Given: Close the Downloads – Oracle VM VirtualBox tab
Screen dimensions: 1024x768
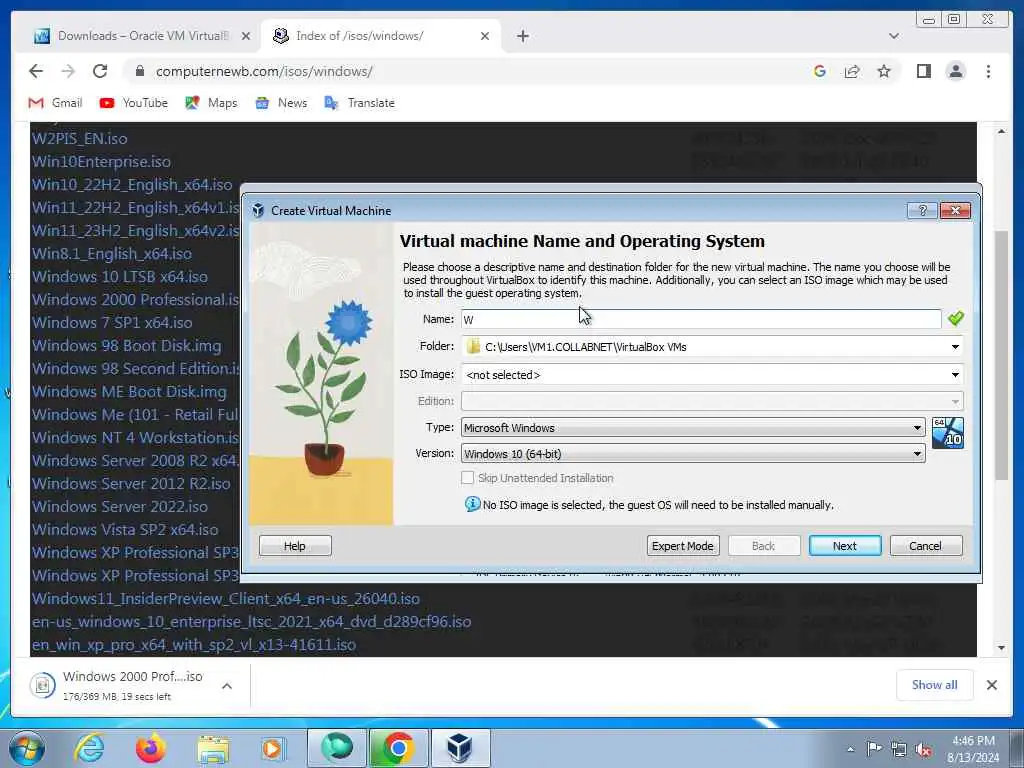Looking at the screenshot, I should coord(246,36).
